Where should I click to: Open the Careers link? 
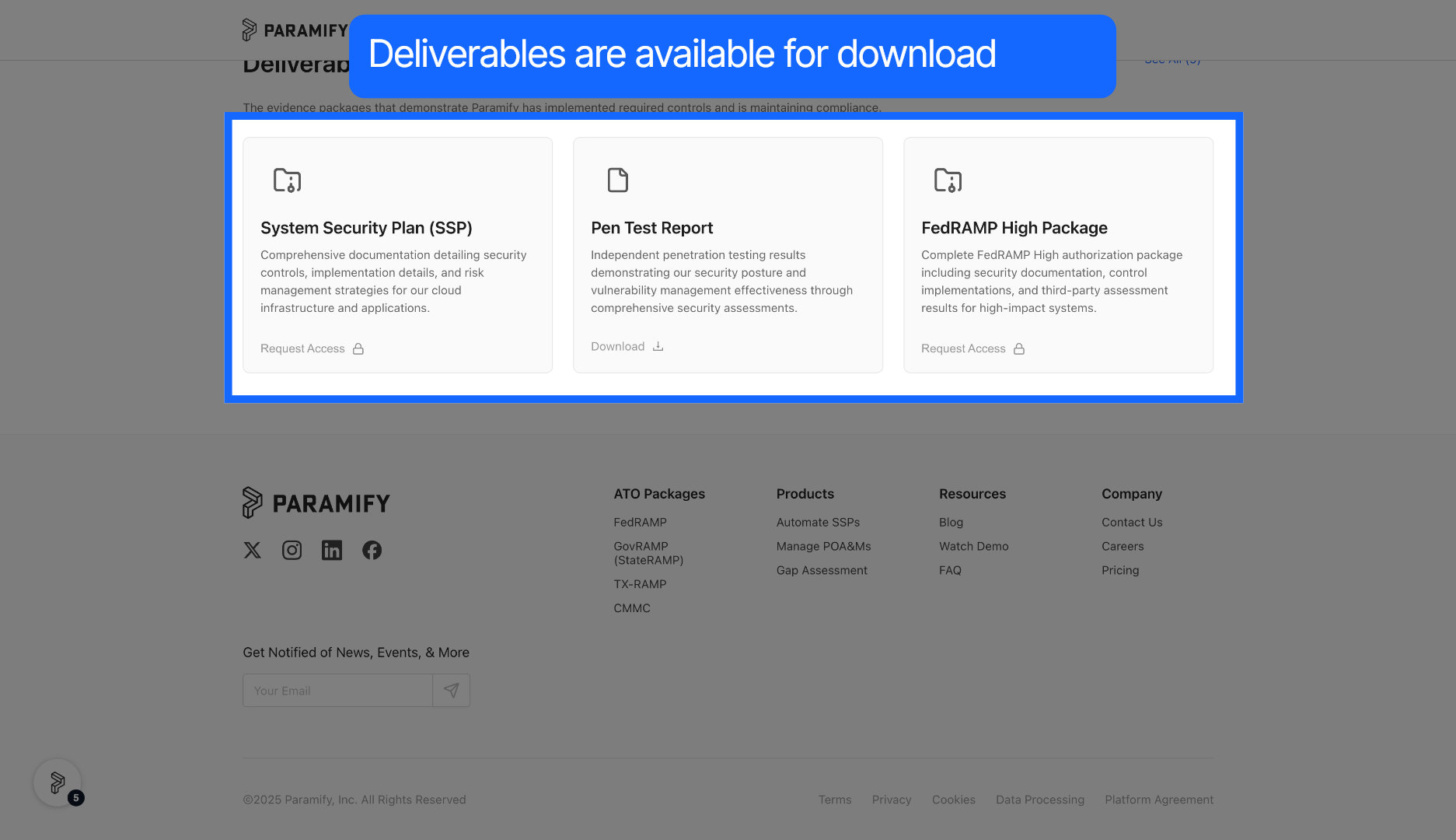tap(1123, 547)
